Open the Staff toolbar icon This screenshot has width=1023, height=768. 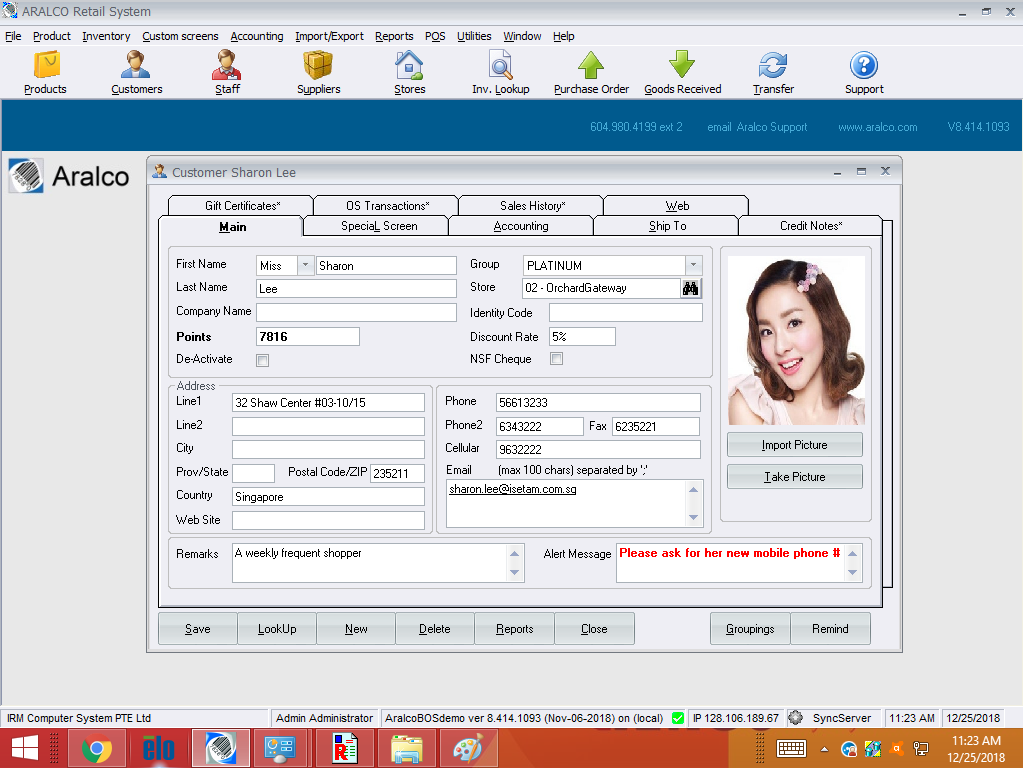[x=227, y=72]
